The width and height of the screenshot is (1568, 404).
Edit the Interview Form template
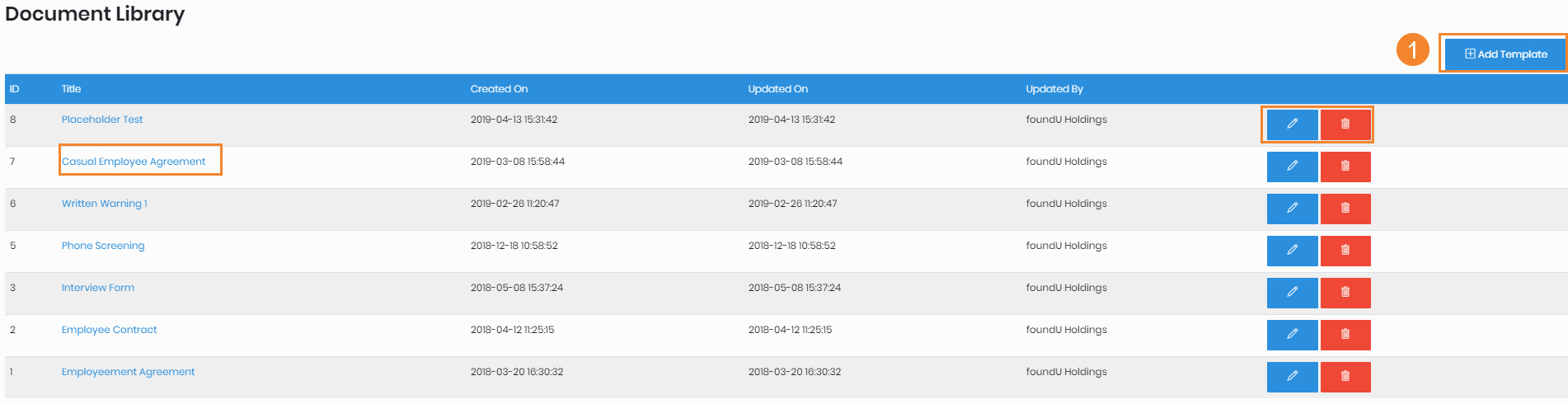click(x=1292, y=293)
